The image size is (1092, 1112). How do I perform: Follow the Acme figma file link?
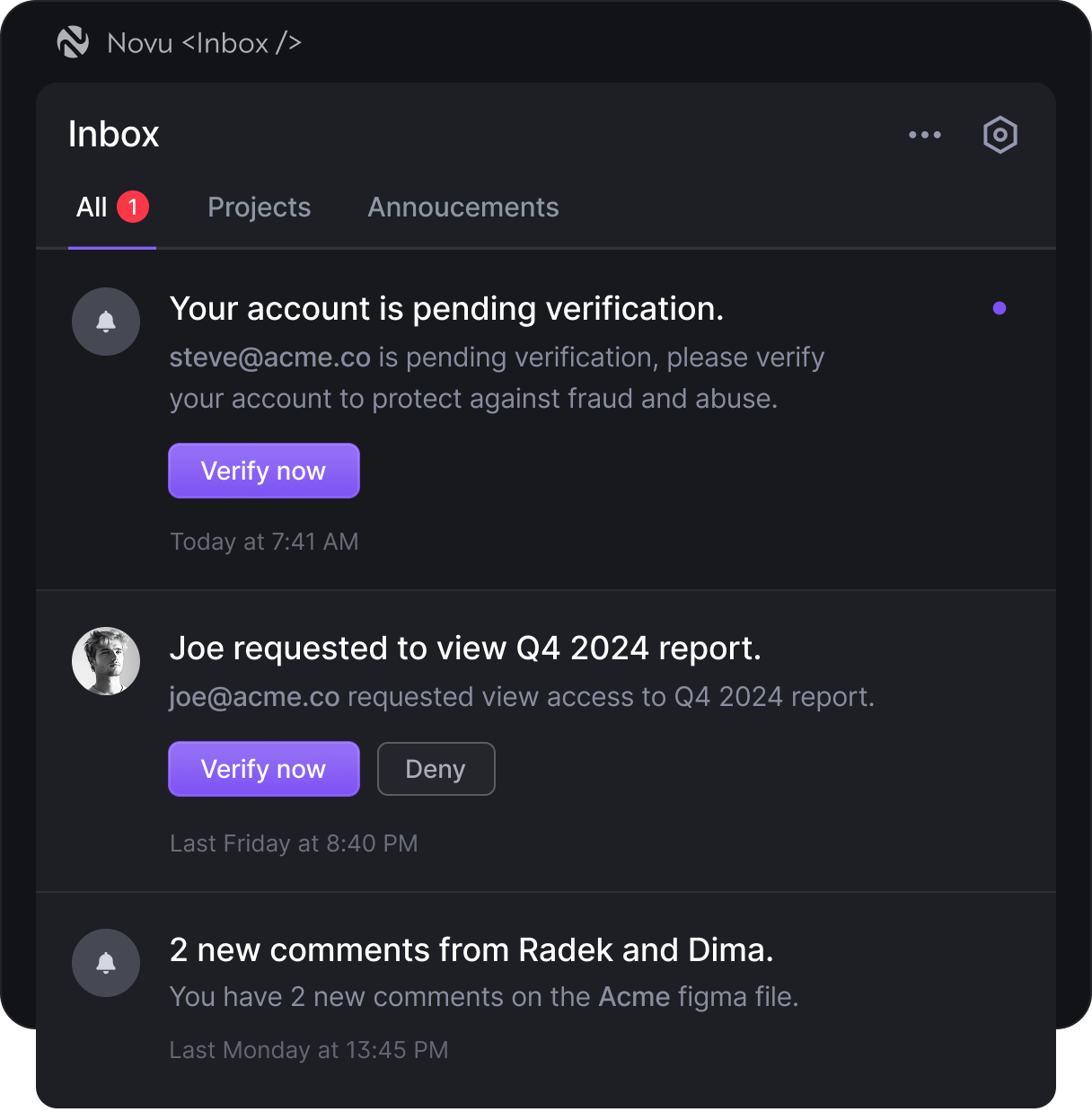[634, 997]
